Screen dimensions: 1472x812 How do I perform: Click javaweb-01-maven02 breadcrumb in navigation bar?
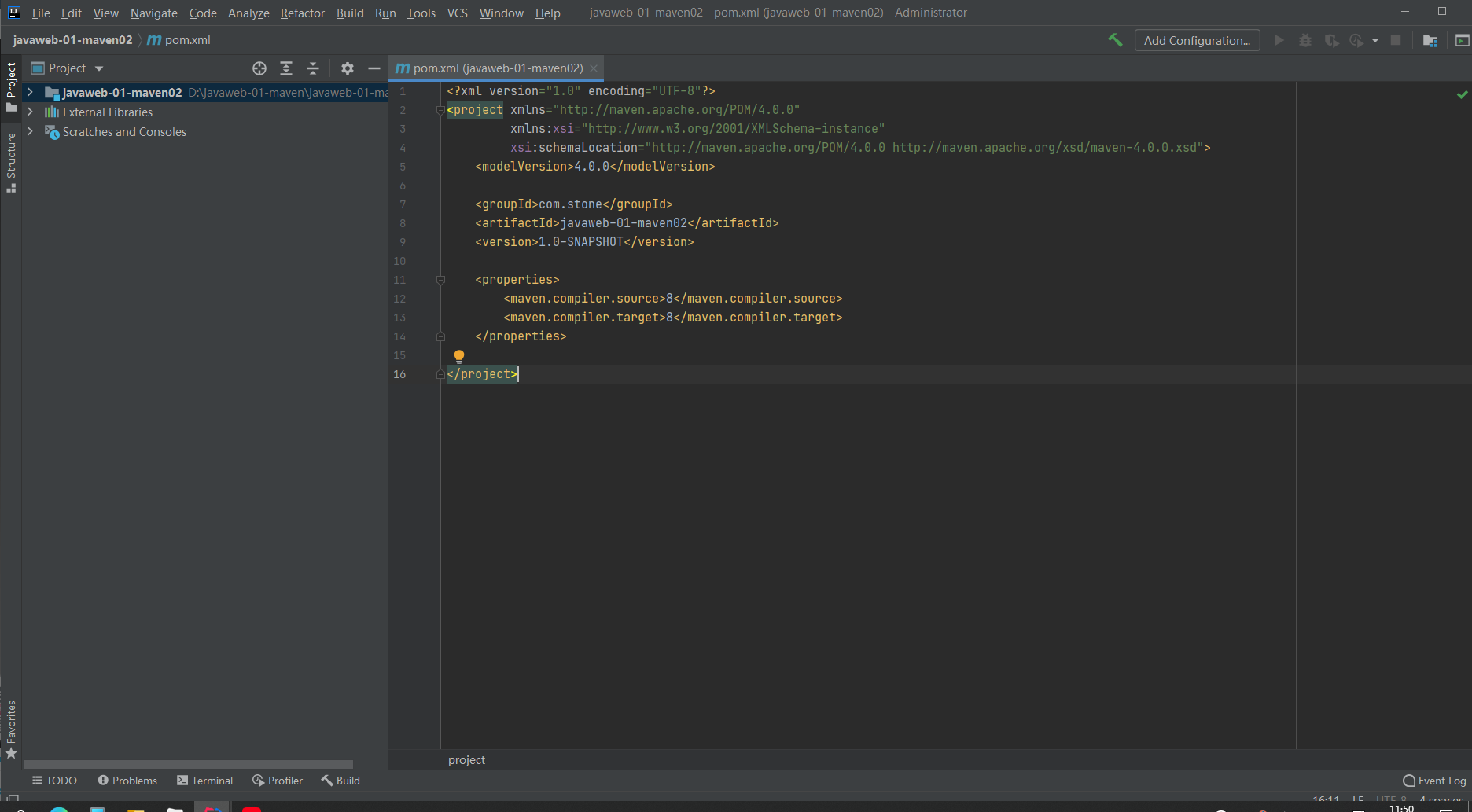72,40
